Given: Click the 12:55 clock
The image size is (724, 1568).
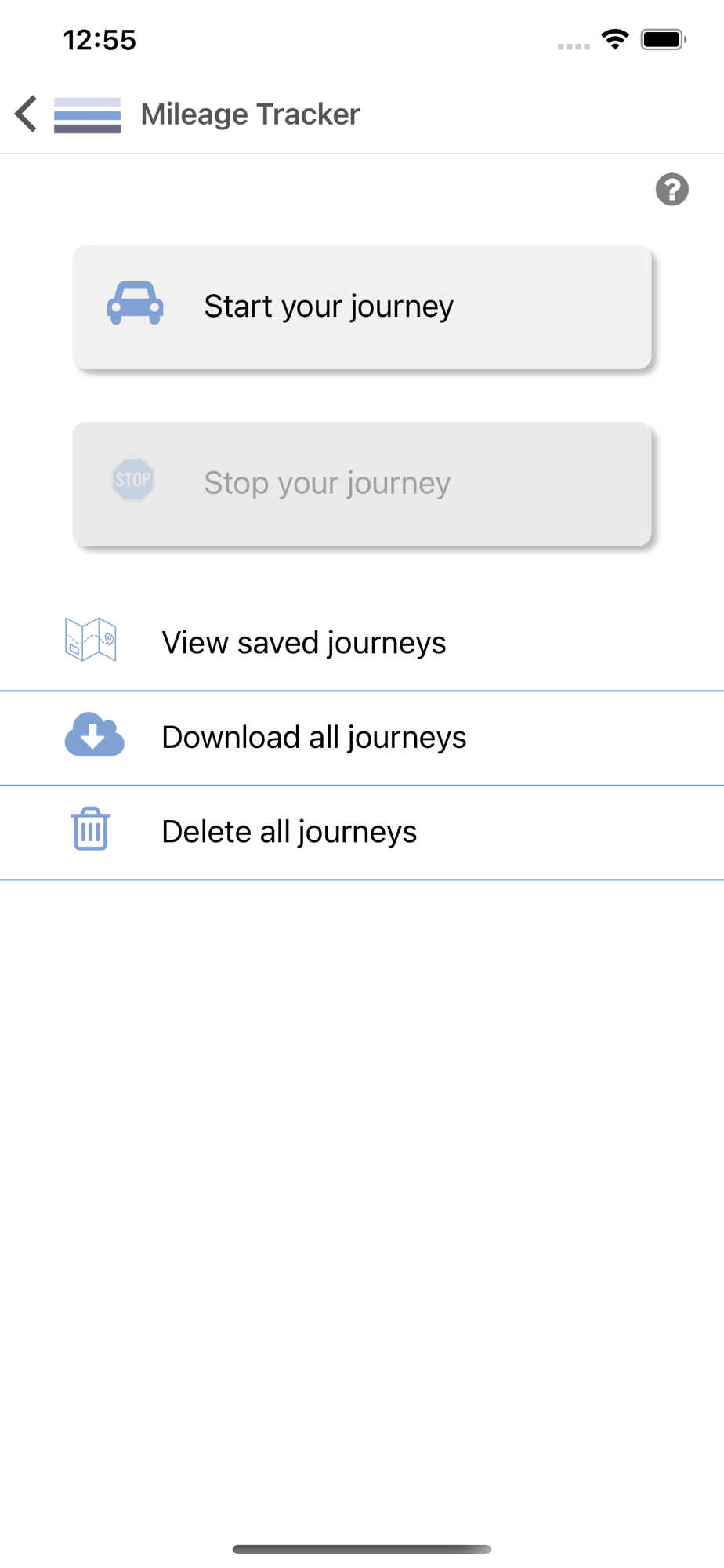Looking at the screenshot, I should click(x=100, y=40).
